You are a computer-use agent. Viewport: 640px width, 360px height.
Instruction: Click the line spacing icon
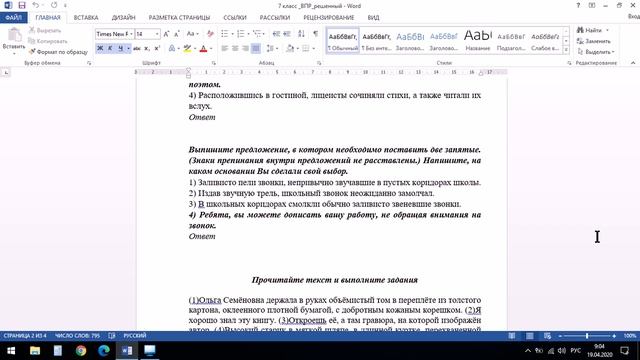pyautogui.click(x=270, y=49)
